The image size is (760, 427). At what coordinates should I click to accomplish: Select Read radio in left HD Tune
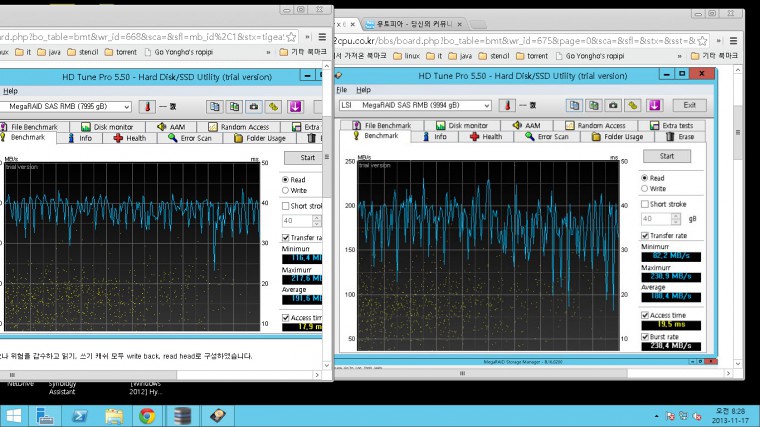point(285,179)
